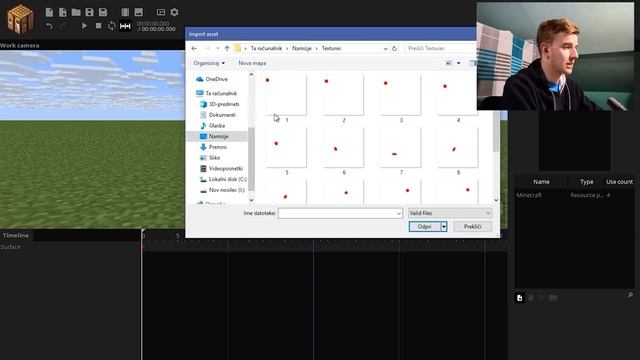This screenshot has width=640, height=360.
Task: Open the '3D-predmeti' folder in sidebar
Action: (x=220, y=104)
